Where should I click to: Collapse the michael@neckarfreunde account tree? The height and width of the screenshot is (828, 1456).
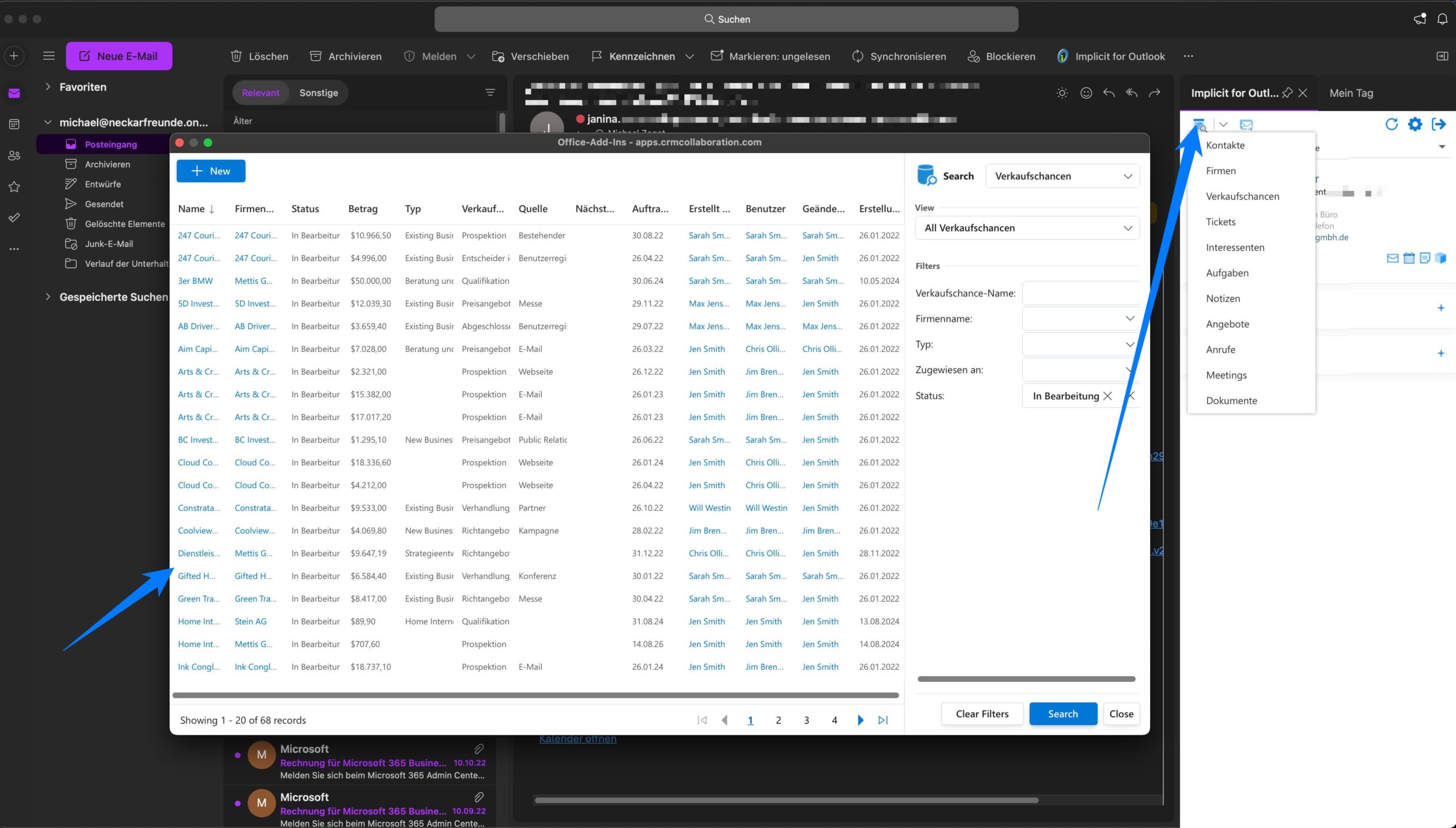pos(48,122)
